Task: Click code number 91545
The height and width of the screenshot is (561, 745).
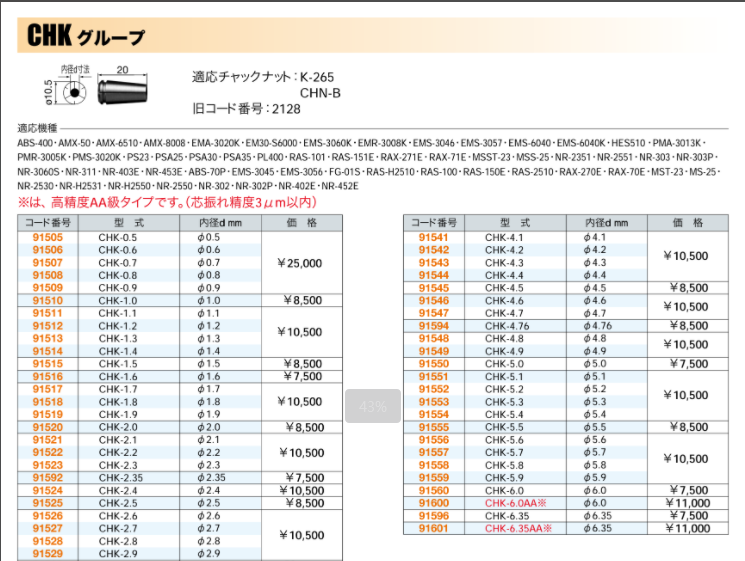Action: 433,288
